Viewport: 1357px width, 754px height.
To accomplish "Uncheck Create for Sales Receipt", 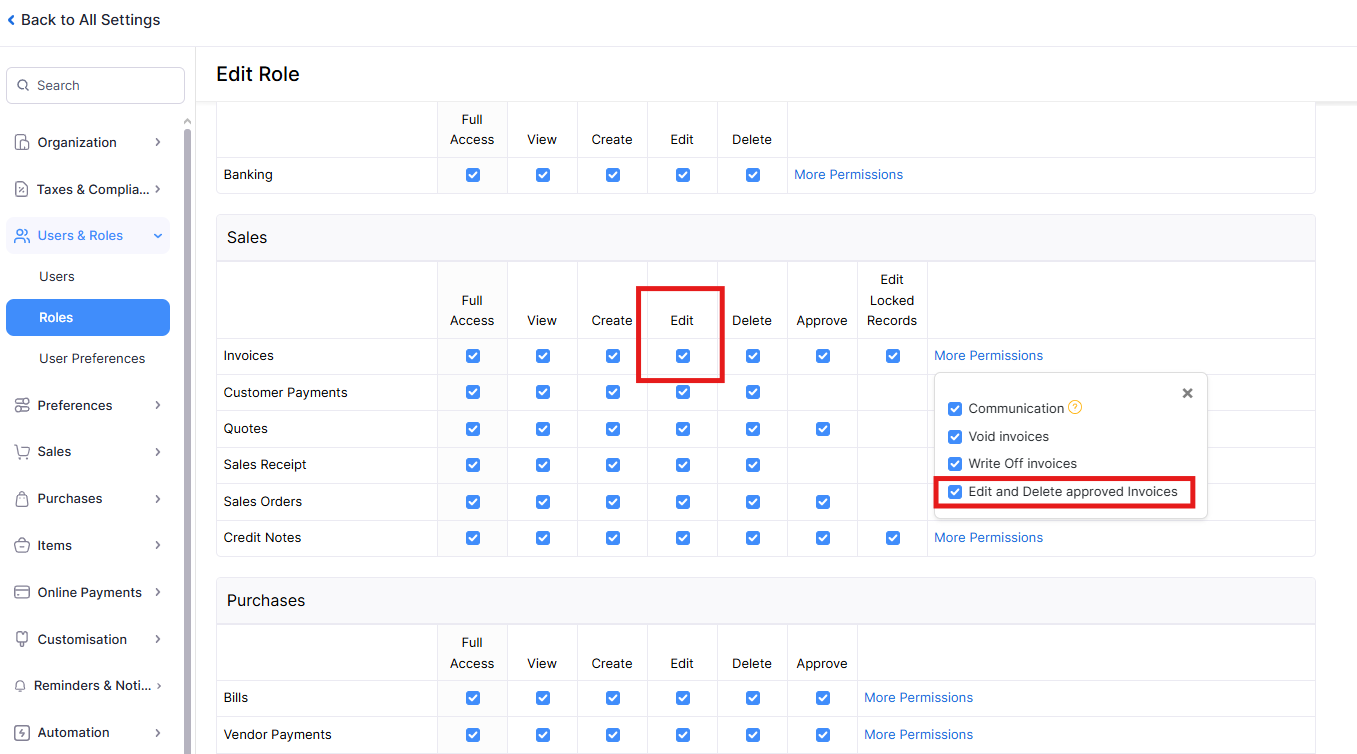I will tap(613, 465).
